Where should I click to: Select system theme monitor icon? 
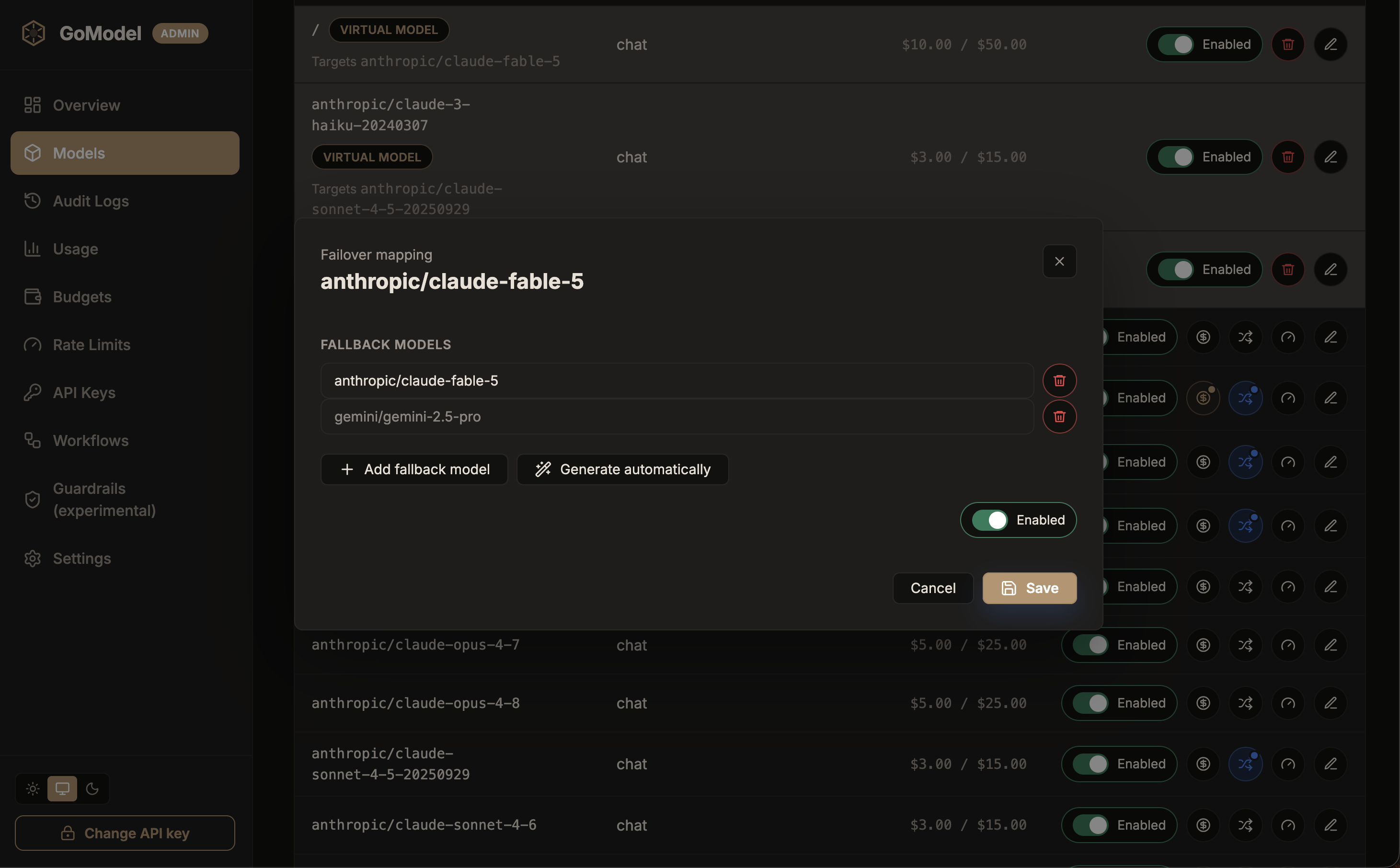pyautogui.click(x=62, y=789)
